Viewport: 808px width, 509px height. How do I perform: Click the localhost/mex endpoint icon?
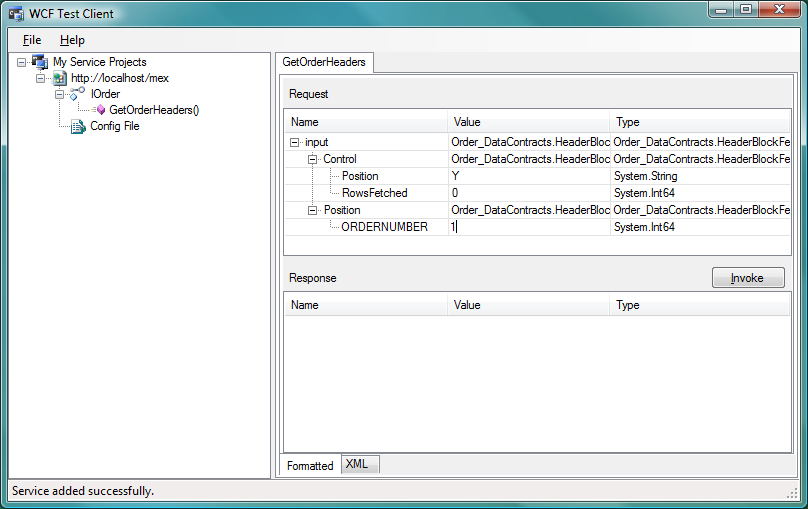coord(59,78)
